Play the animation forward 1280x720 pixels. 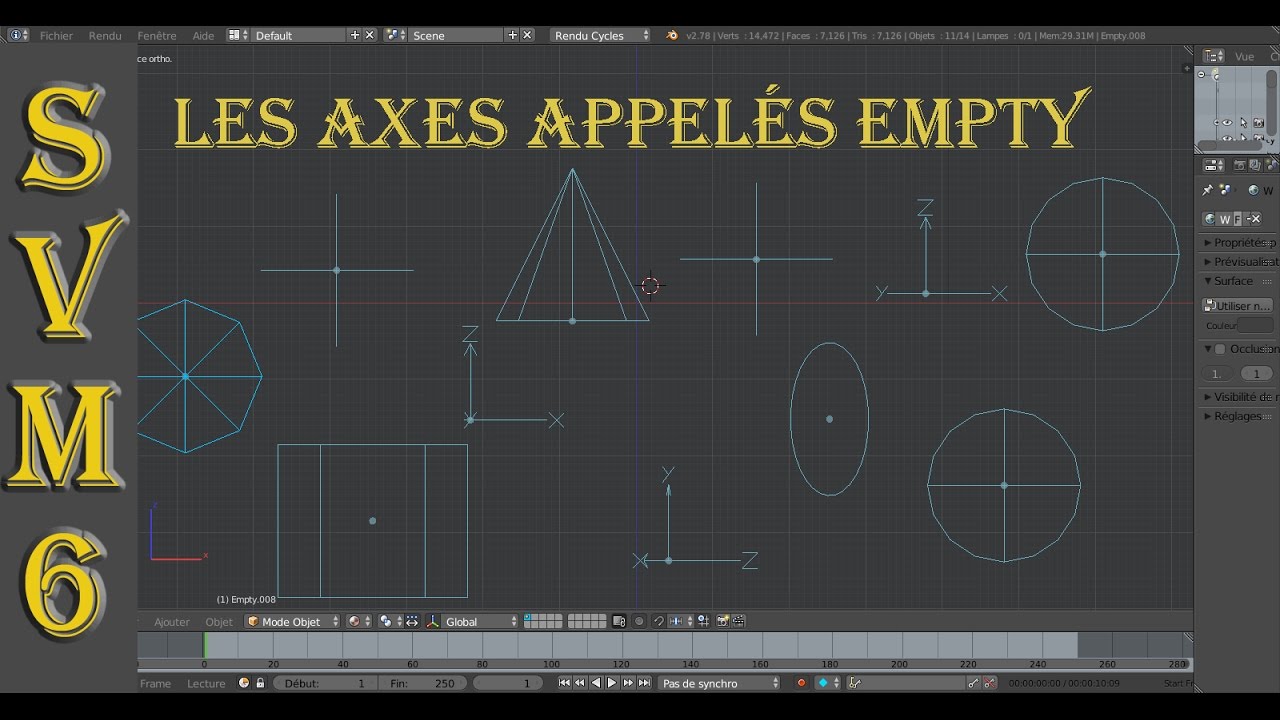[x=612, y=683]
